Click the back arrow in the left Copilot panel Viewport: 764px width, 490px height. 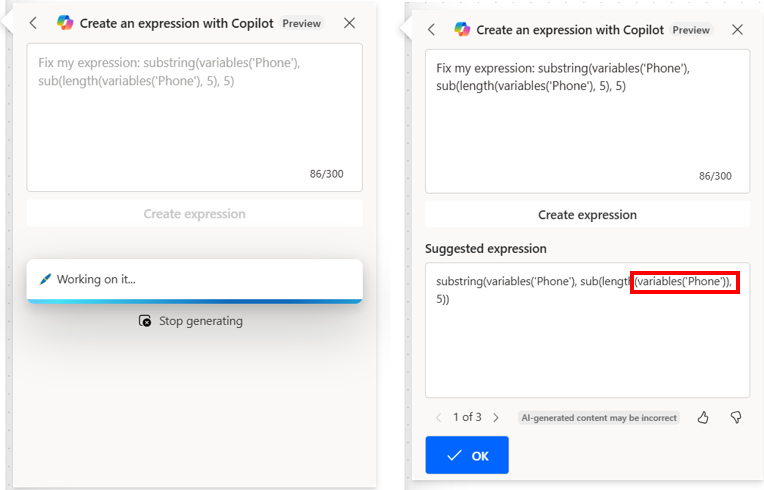pyautogui.click(x=33, y=23)
